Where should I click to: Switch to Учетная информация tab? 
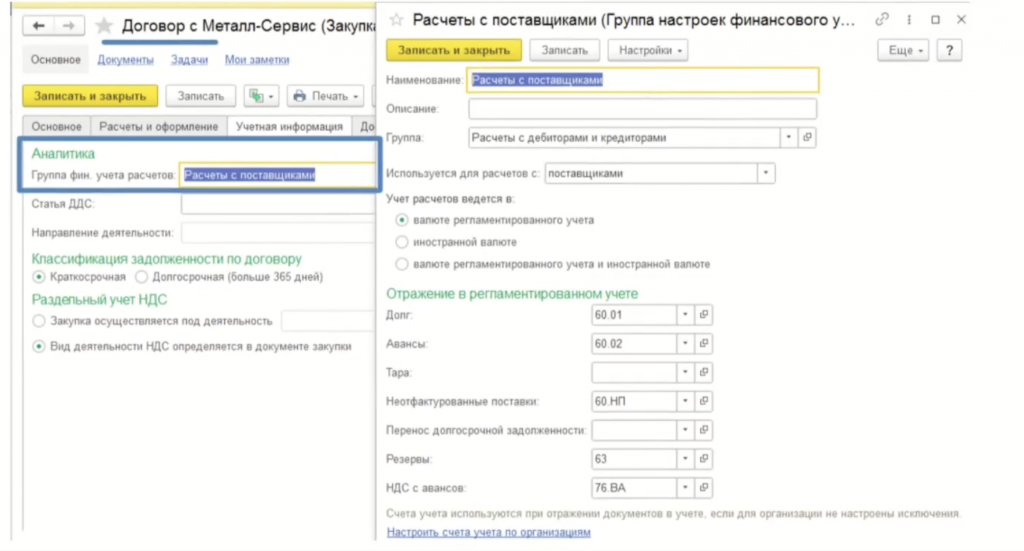pyautogui.click(x=289, y=127)
